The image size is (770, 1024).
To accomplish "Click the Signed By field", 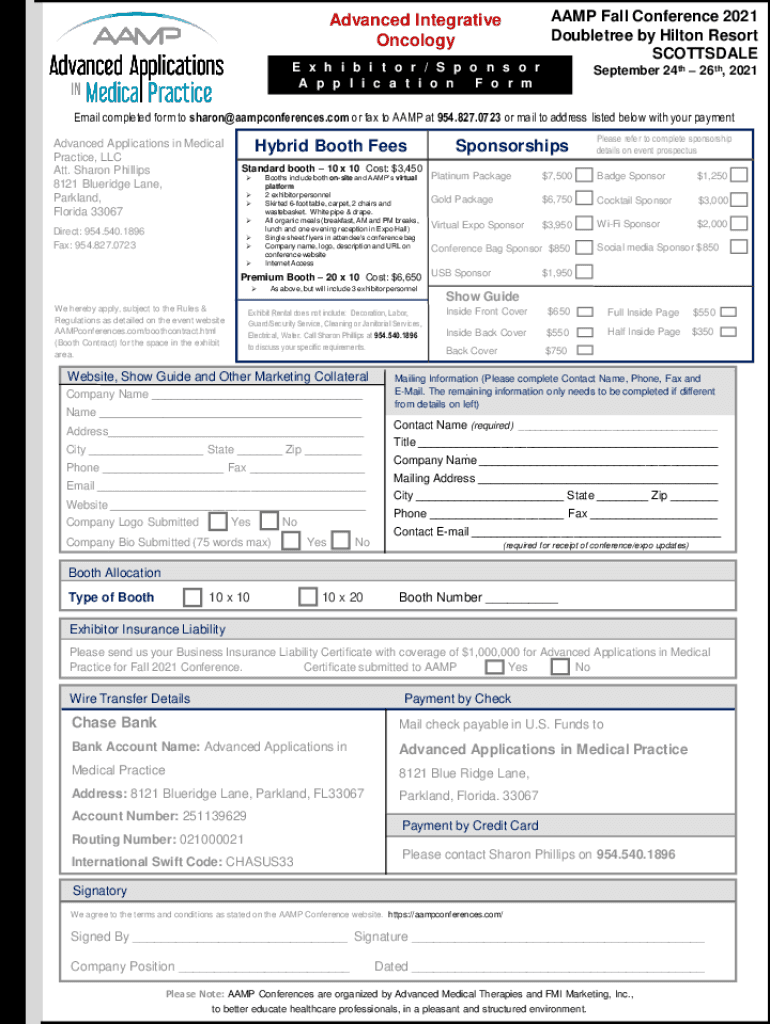I will [239, 937].
